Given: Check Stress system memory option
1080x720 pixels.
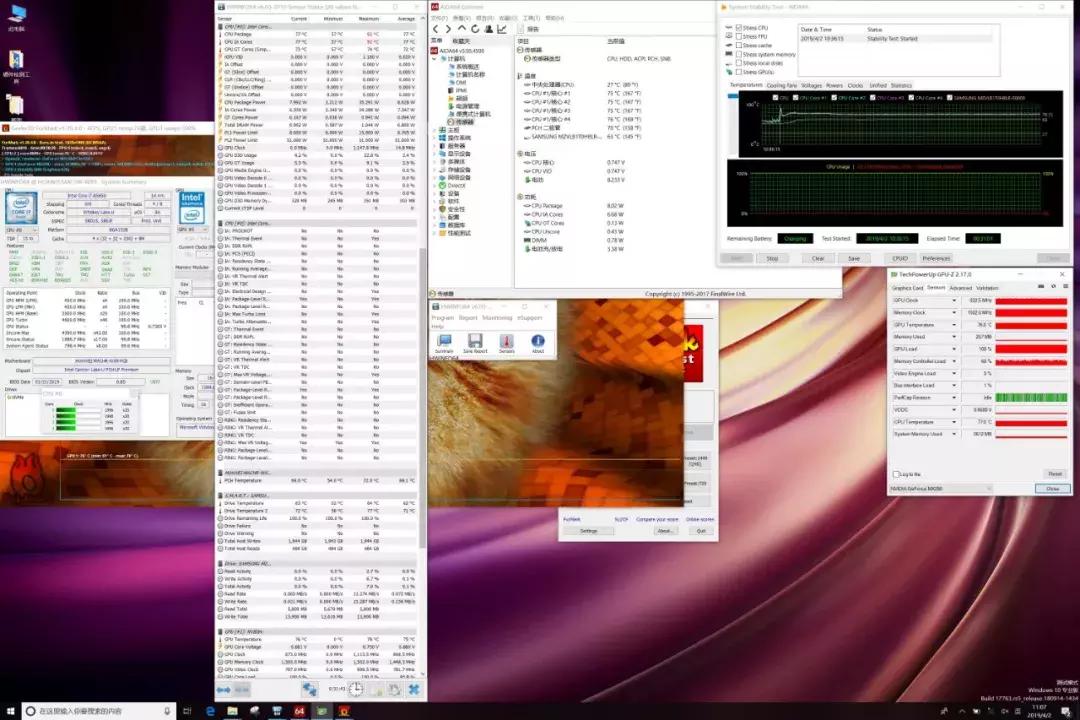Looking at the screenshot, I should pyautogui.click(x=738, y=54).
